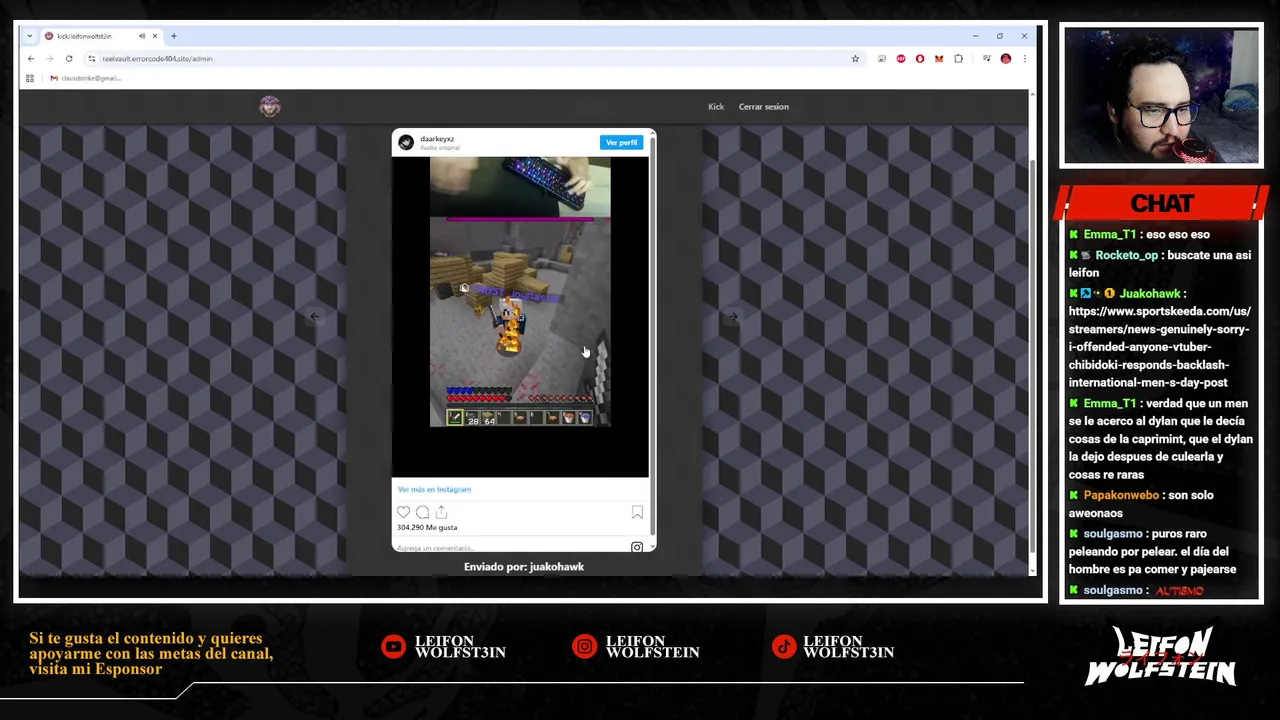Click the browser back arrow
This screenshot has width=1280, height=720.
tap(30, 59)
